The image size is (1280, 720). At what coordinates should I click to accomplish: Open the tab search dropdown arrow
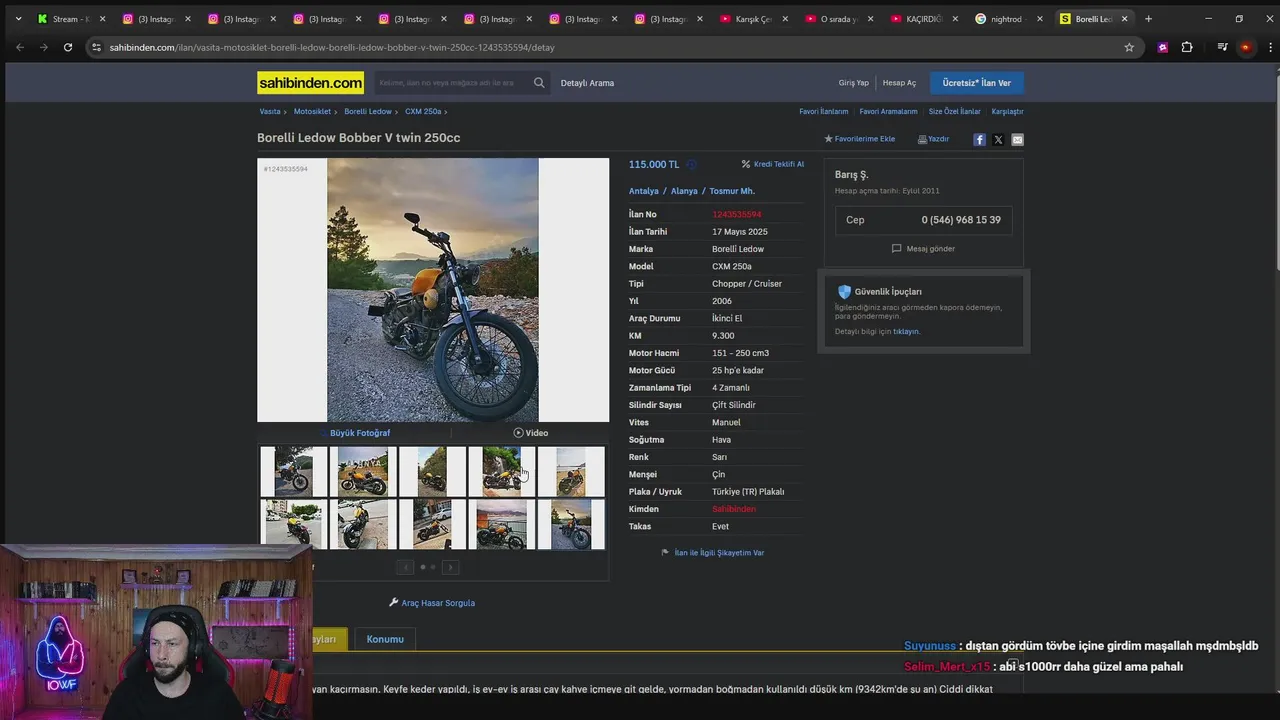click(18, 19)
